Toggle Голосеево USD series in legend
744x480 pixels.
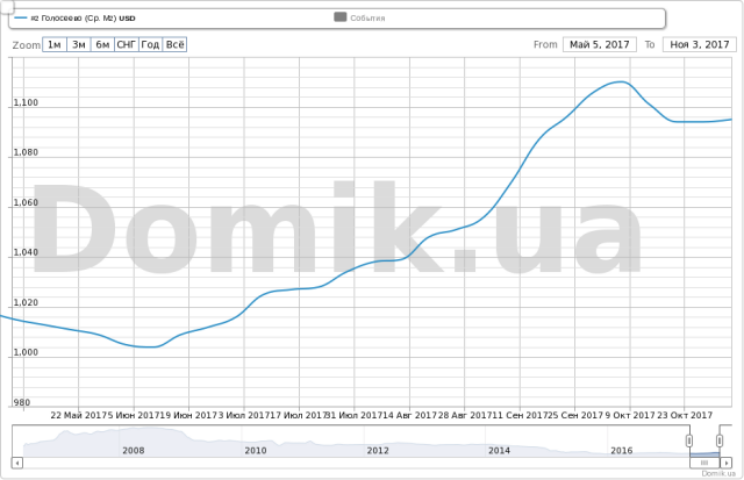click(75, 18)
